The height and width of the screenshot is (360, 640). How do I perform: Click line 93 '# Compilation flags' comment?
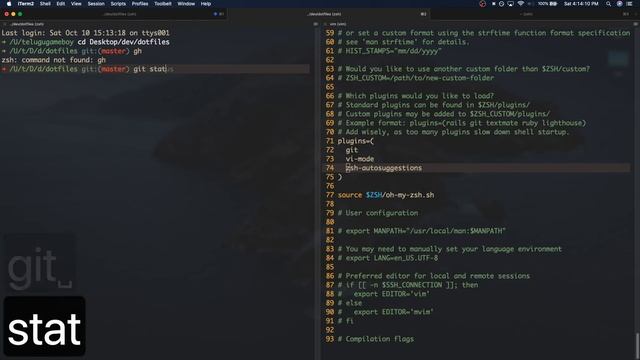coord(376,339)
